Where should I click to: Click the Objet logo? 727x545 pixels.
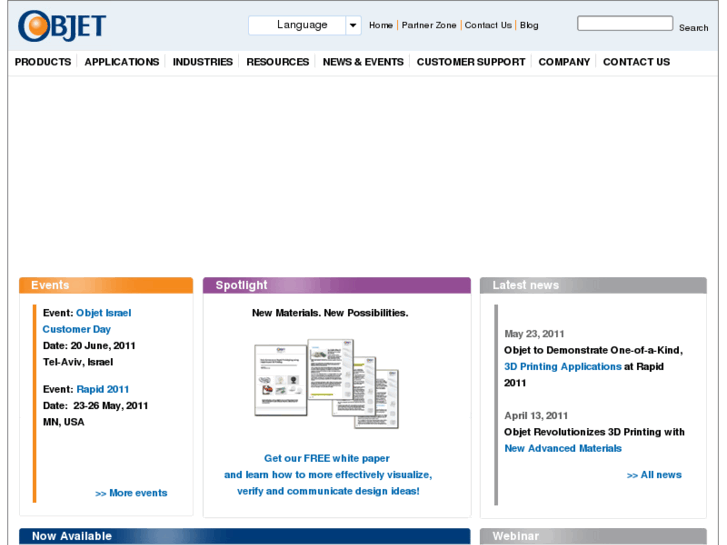(62, 26)
